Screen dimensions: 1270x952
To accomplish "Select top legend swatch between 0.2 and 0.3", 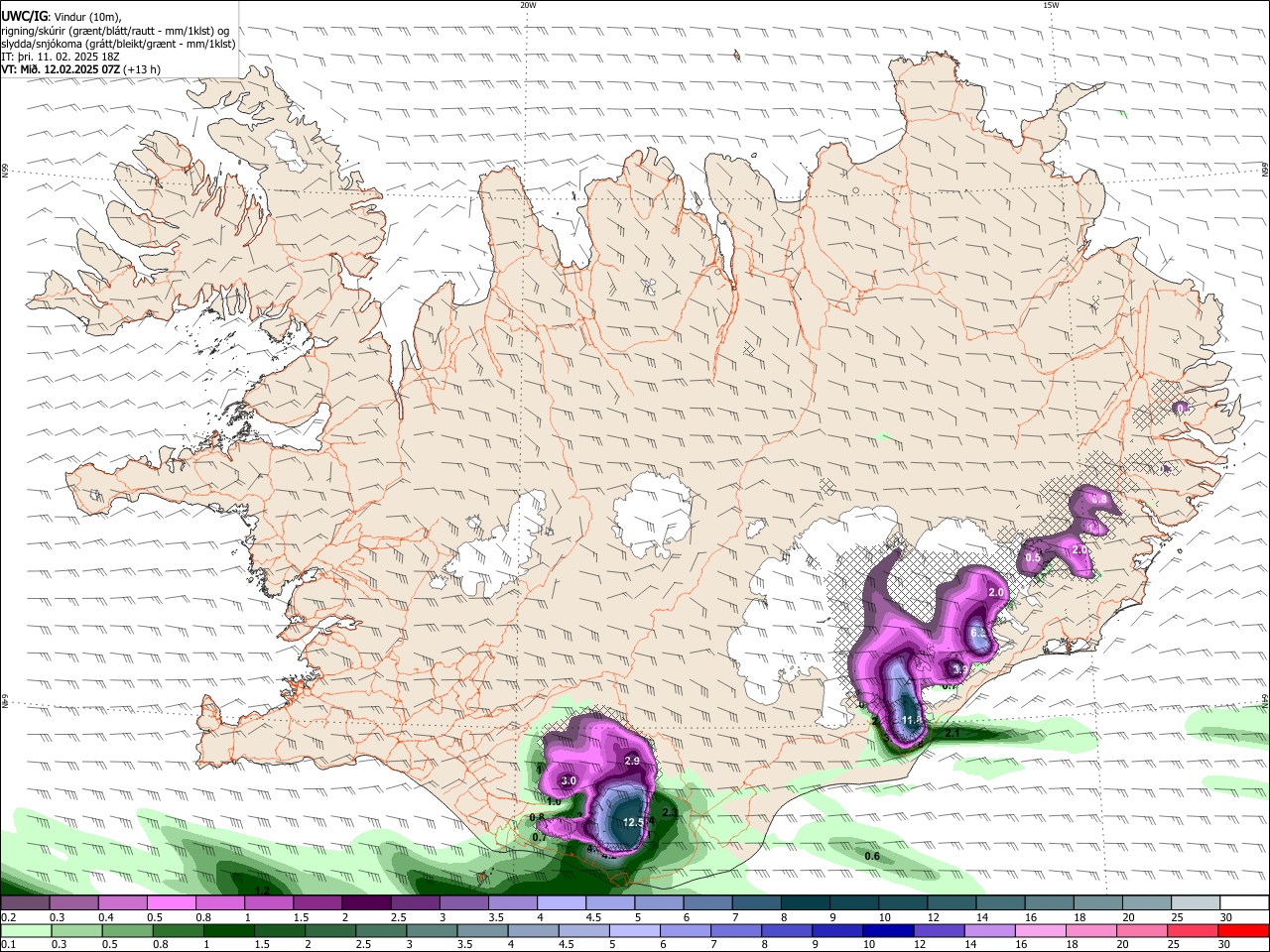I will pos(25,902).
